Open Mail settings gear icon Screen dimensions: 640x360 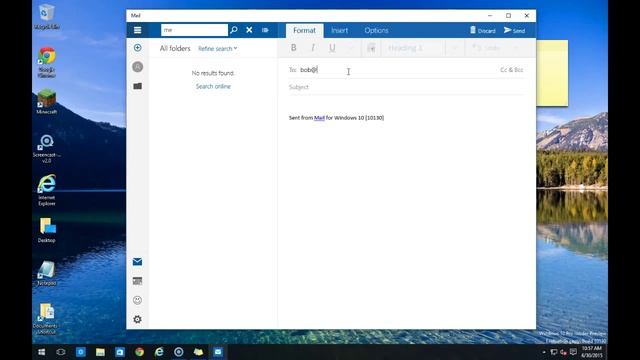tap(138, 319)
